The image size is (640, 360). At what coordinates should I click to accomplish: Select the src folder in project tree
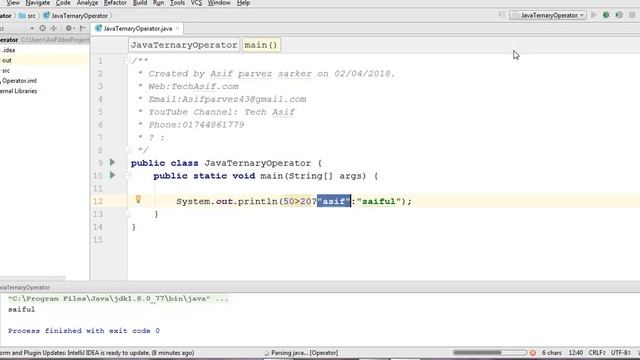pyautogui.click(x=5, y=71)
